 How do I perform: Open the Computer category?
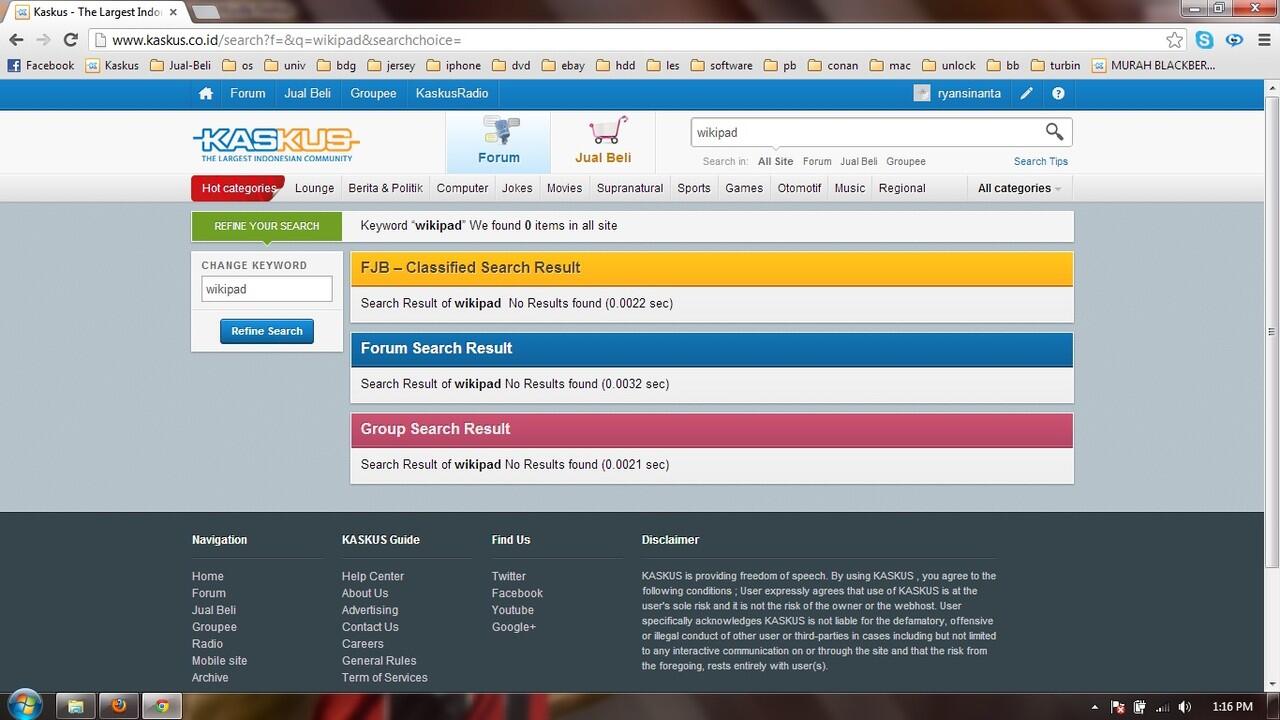pos(462,188)
